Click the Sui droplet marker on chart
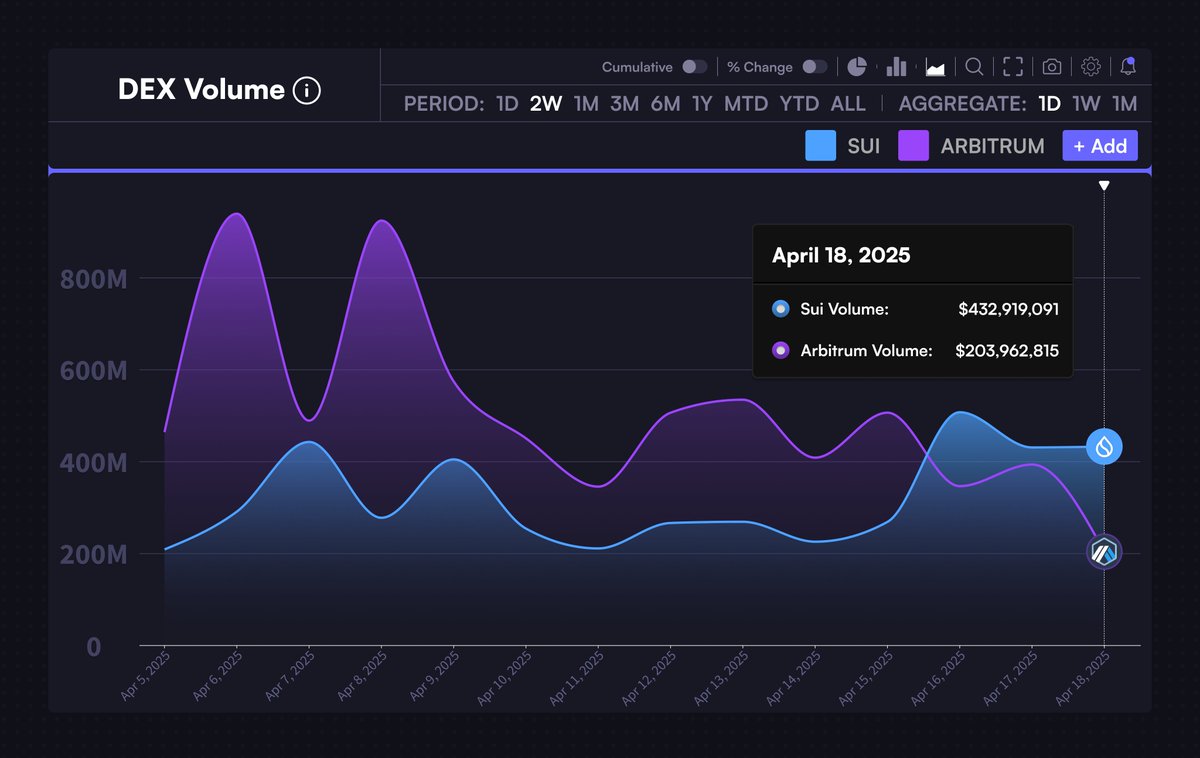Viewport: 1200px width, 758px height. pyautogui.click(x=1104, y=446)
